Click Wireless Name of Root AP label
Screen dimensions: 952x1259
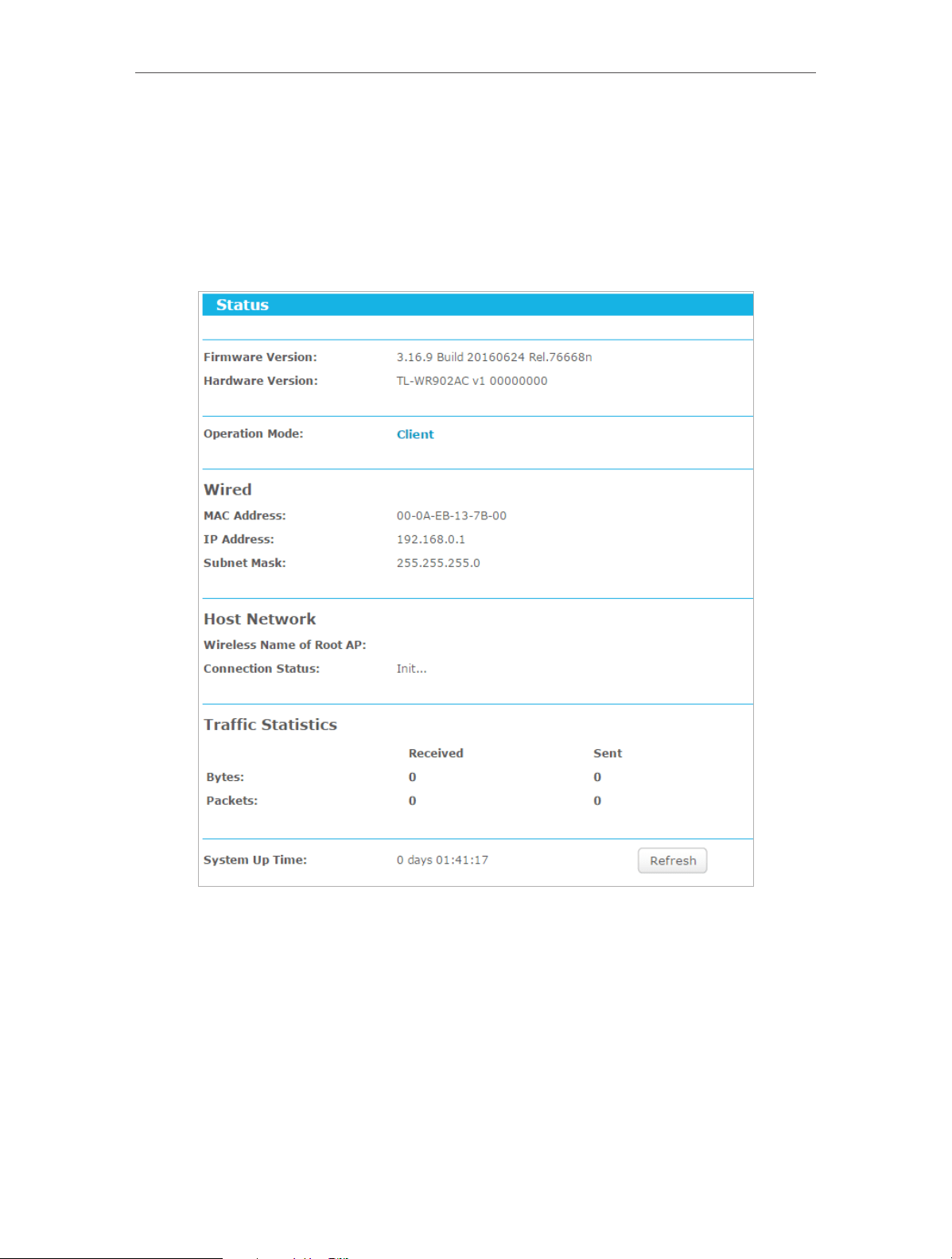[285, 645]
